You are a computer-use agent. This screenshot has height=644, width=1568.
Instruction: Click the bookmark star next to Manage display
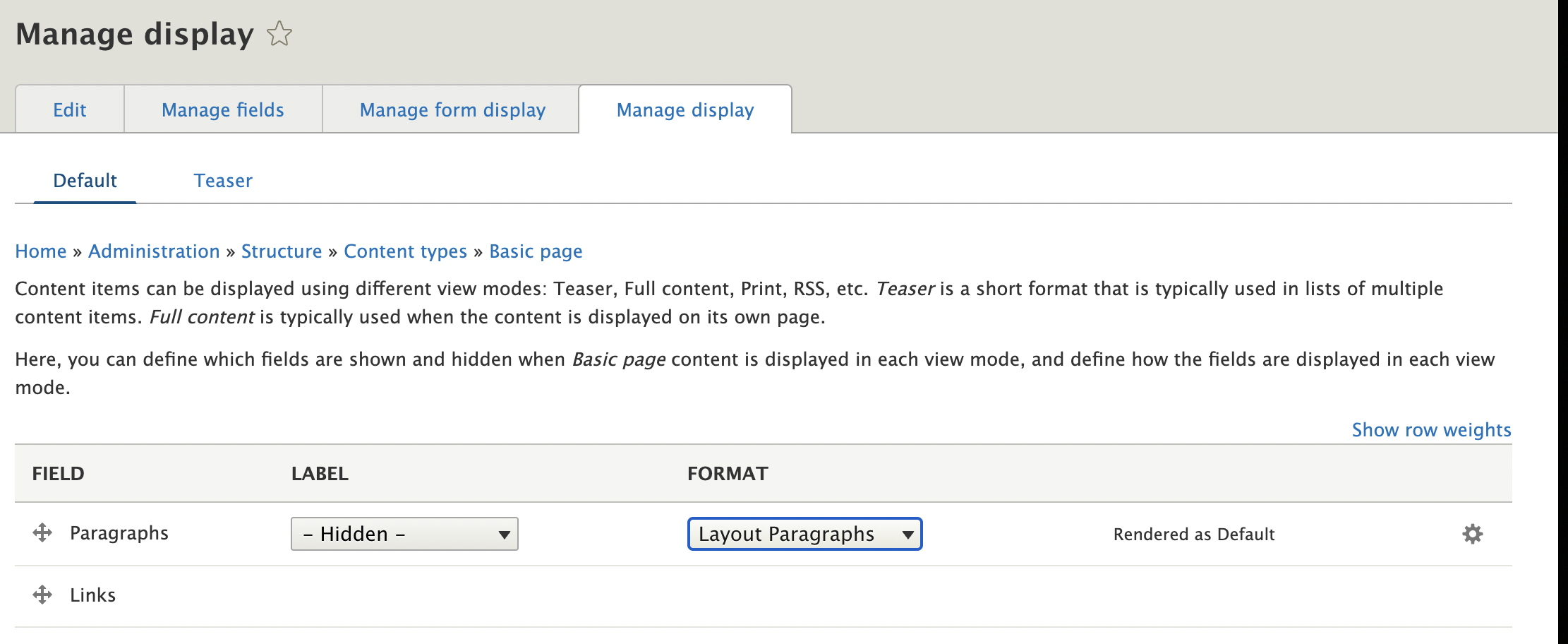[279, 34]
